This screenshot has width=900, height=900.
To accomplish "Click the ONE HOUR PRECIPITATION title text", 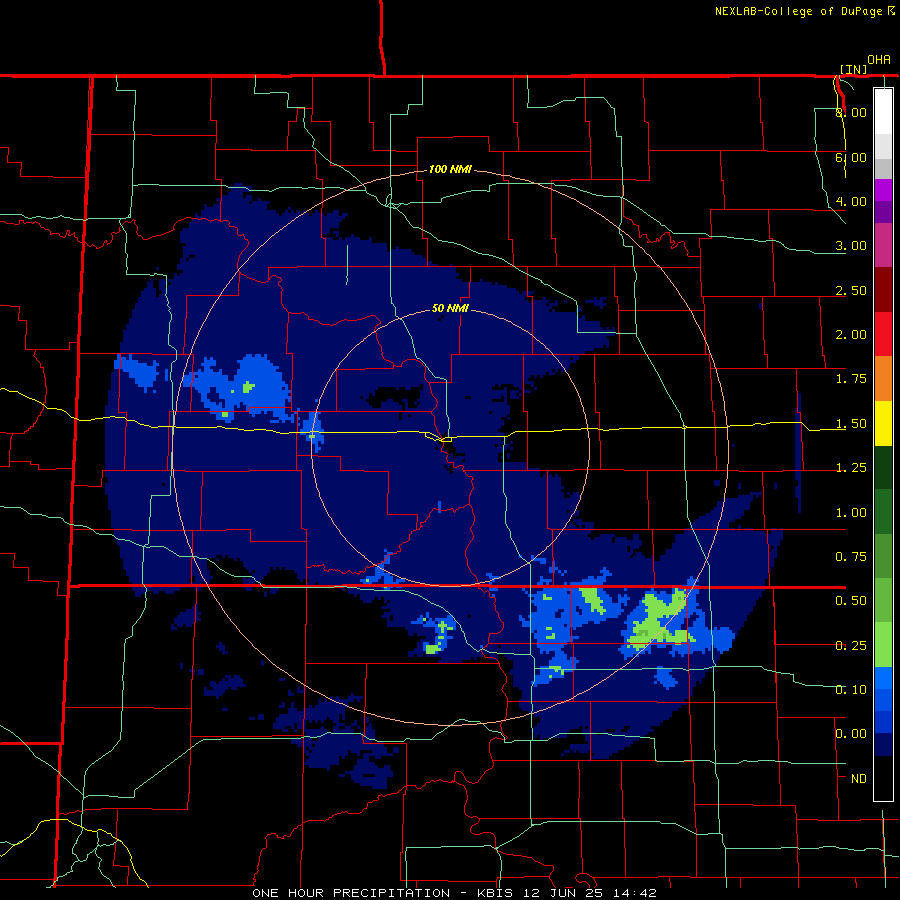I will pyautogui.click(x=351, y=893).
